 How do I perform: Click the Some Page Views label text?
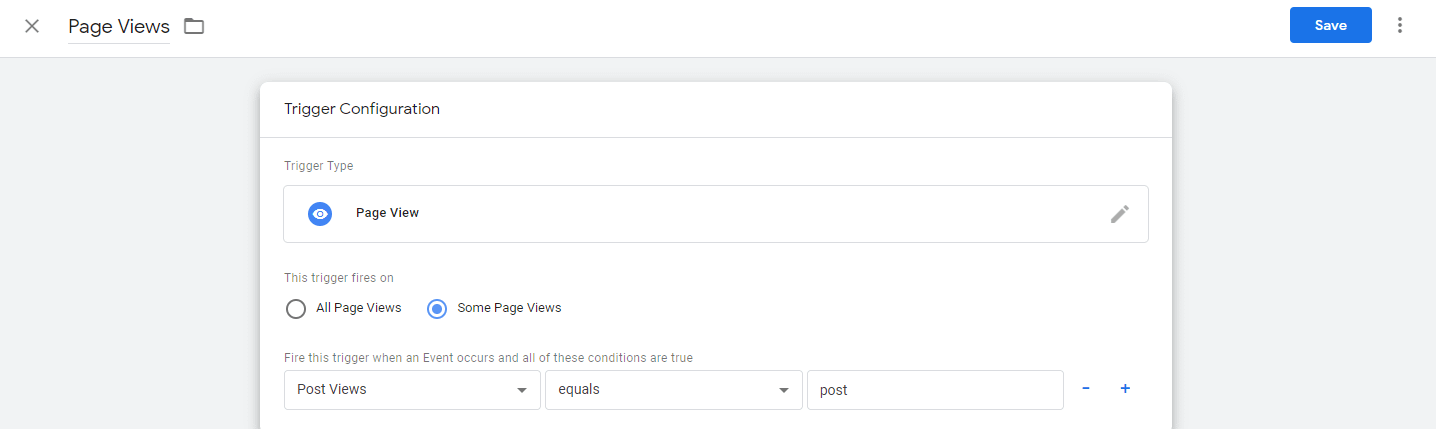pyautogui.click(x=509, y=308)
